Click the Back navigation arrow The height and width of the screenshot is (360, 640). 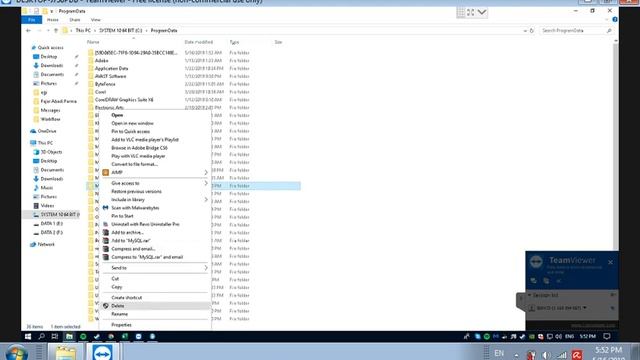[x=28, y=31]
